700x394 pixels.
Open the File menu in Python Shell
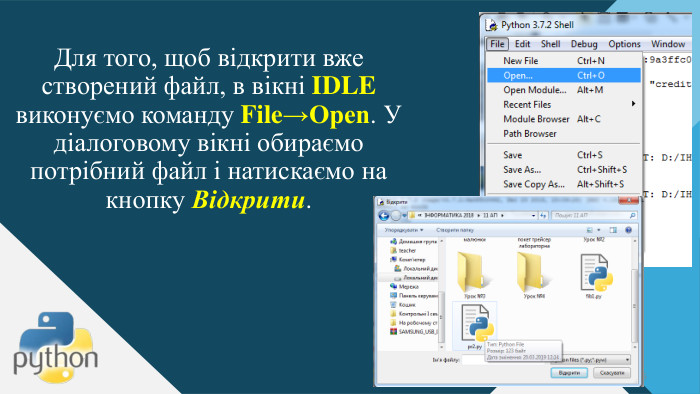tap(497, 44)
